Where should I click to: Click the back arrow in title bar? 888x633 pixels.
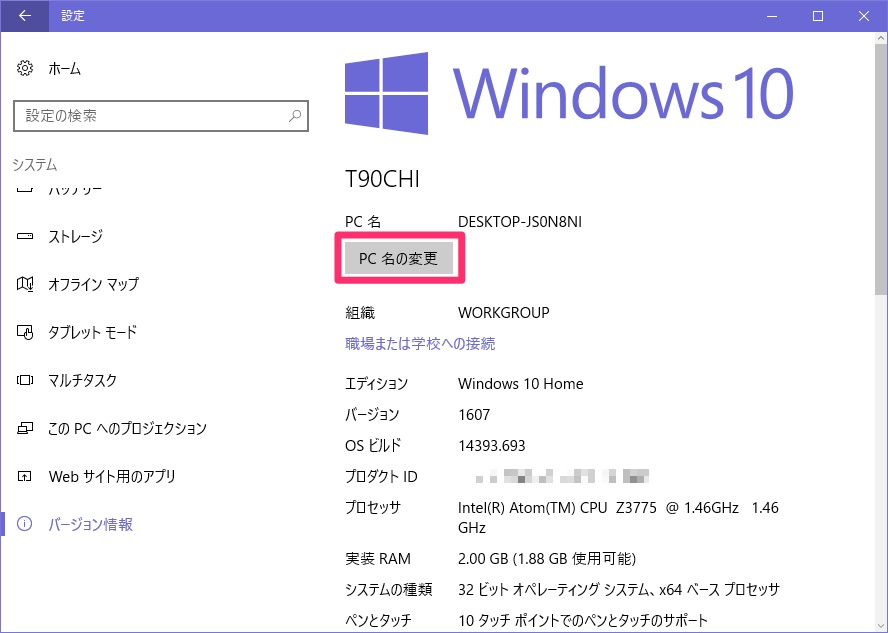click(x=24, y=16)
